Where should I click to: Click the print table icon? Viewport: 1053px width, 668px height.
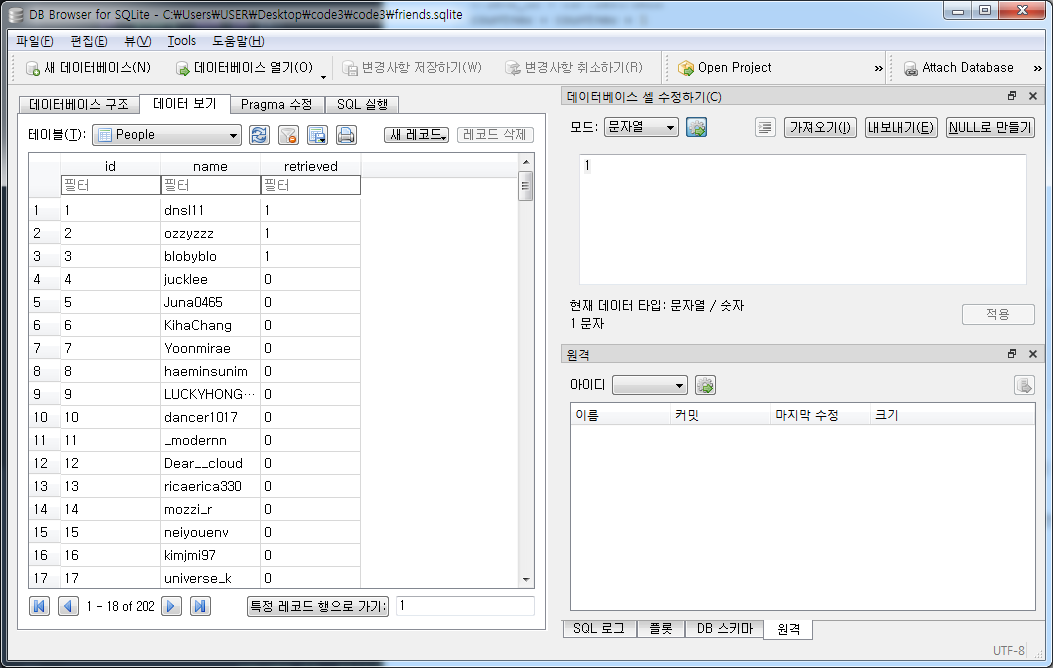click(x=346, y=135)
